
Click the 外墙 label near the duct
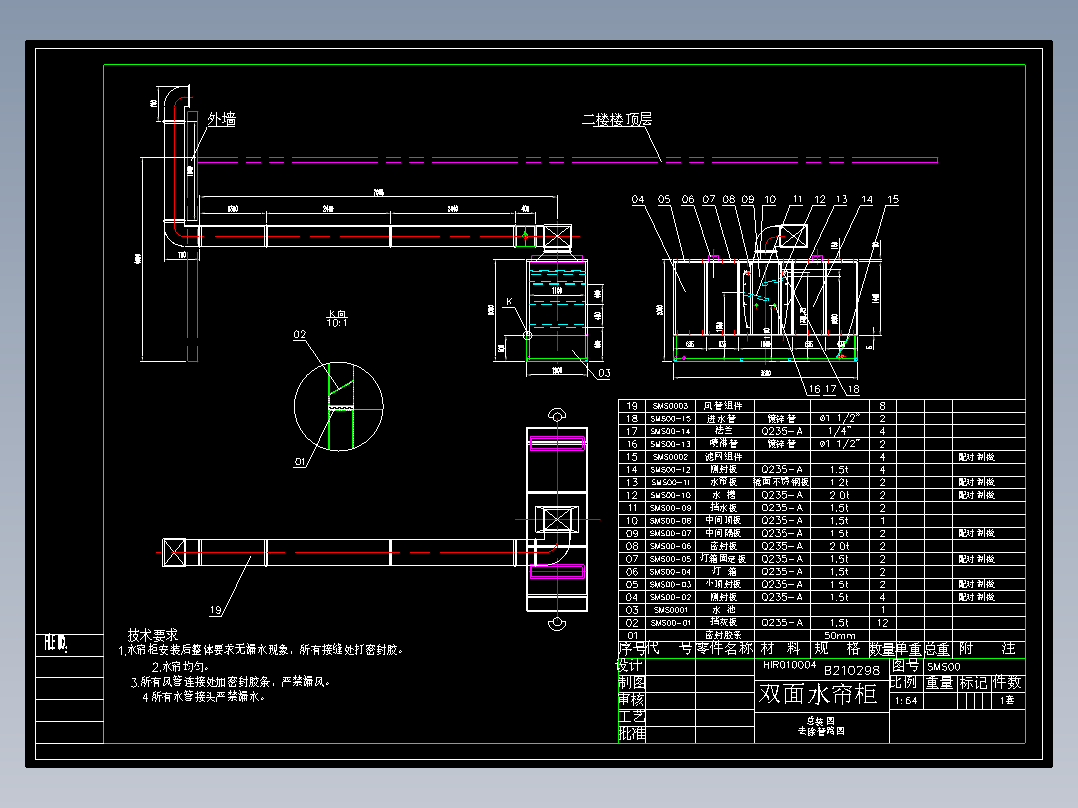221,119
